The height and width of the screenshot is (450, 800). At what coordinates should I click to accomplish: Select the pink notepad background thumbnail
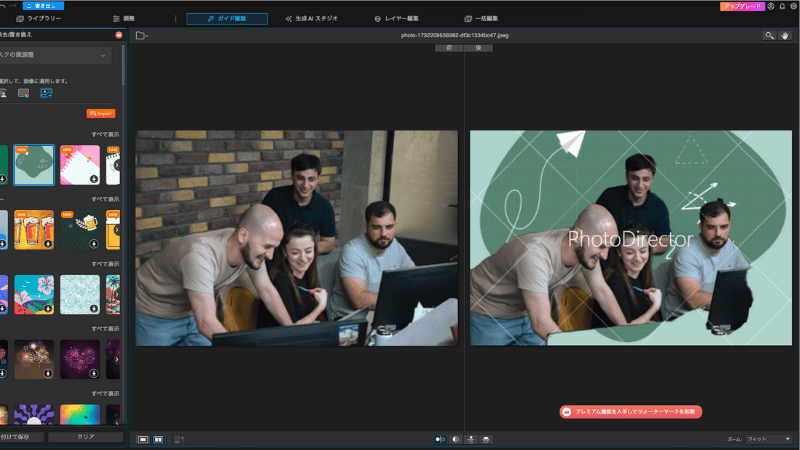[80, 165]
